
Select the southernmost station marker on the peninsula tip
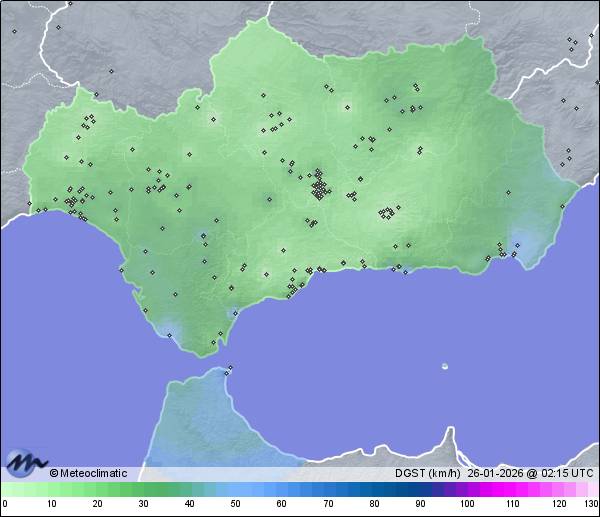click(x=212, y=343)
